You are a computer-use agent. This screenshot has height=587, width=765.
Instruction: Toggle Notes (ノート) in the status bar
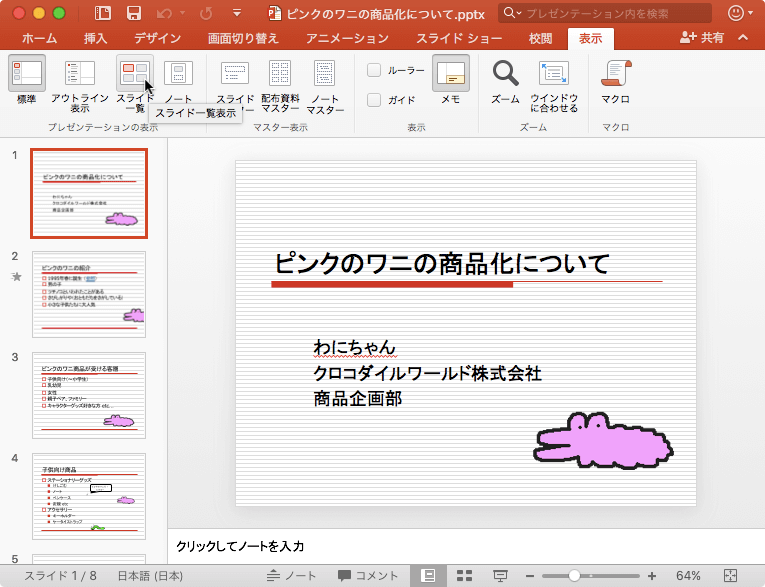tap(291, 576)
